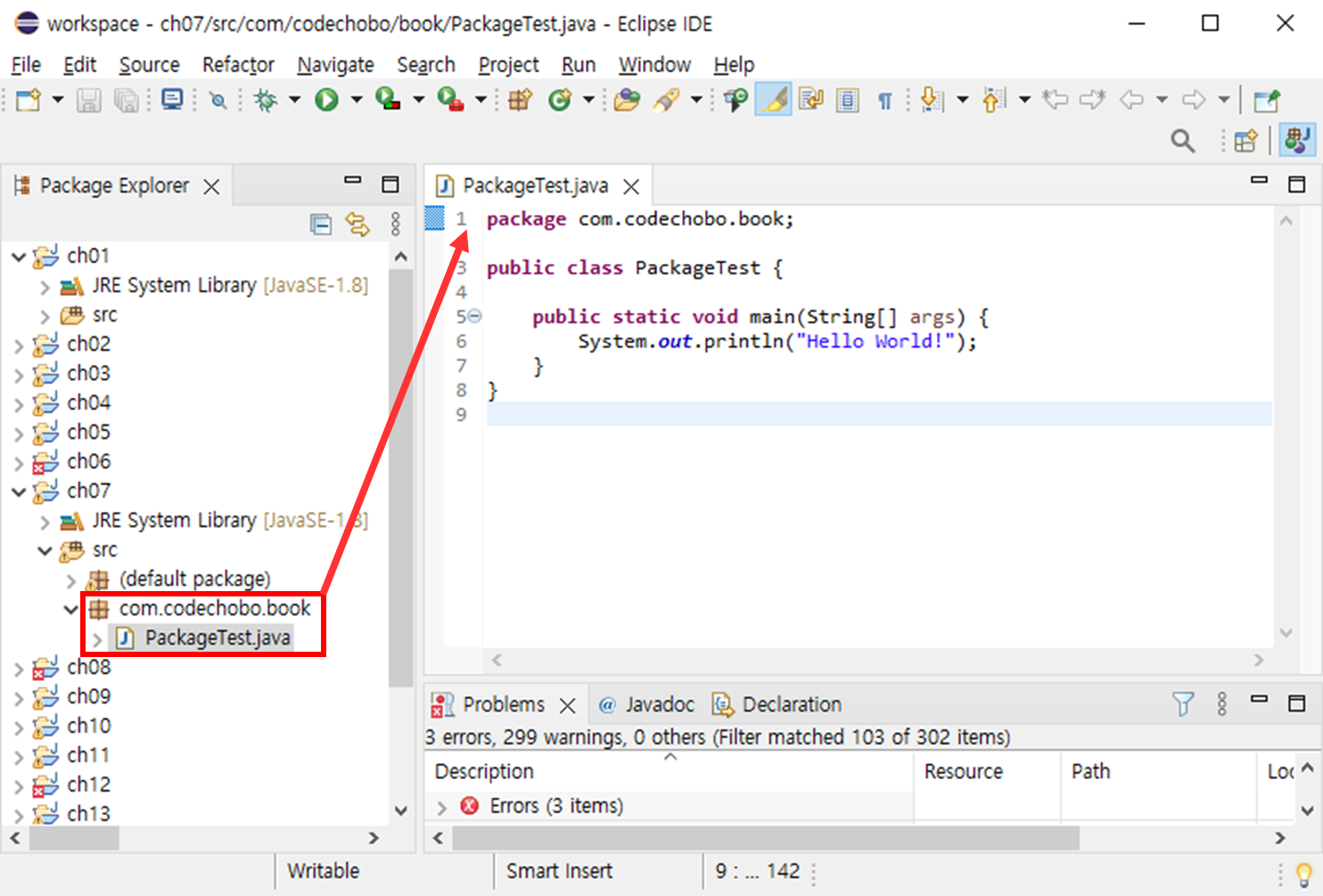Click the External Tools run icon
Viewport: 1323px width, 896px height.
[x=450, y=100]
